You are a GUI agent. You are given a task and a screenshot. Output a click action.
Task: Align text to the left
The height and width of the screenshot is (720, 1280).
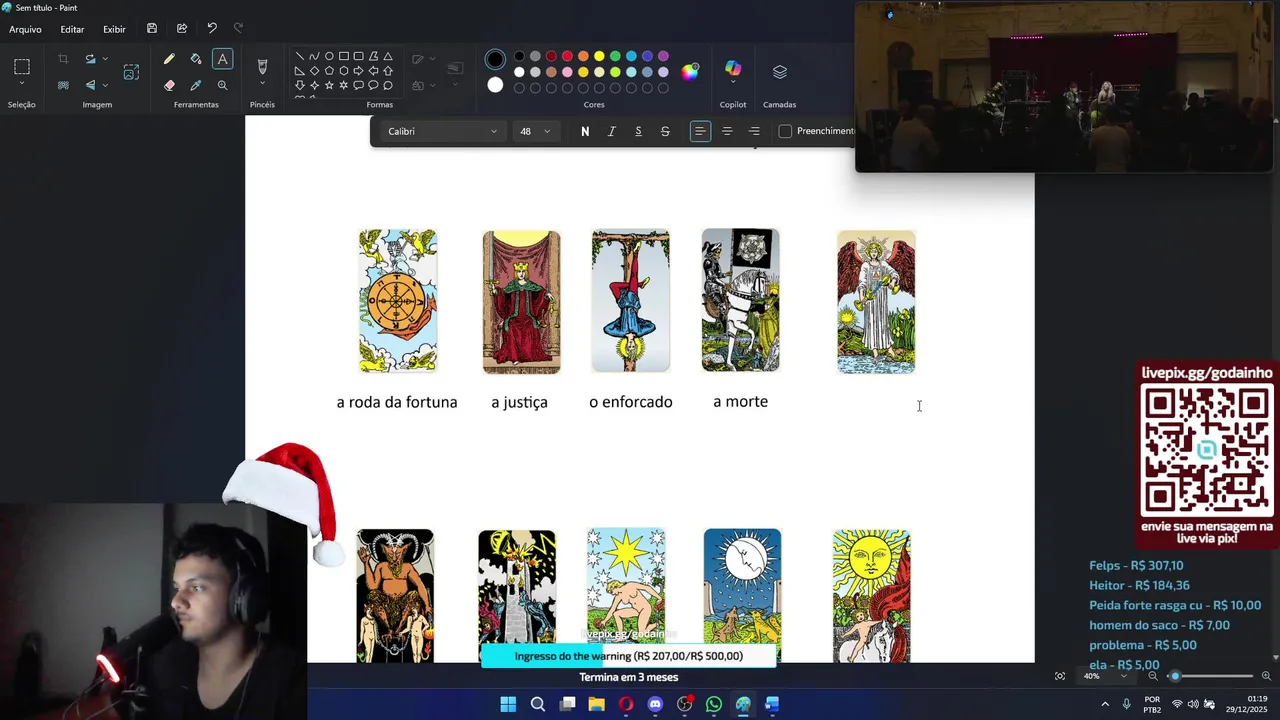tap(700, 131)
